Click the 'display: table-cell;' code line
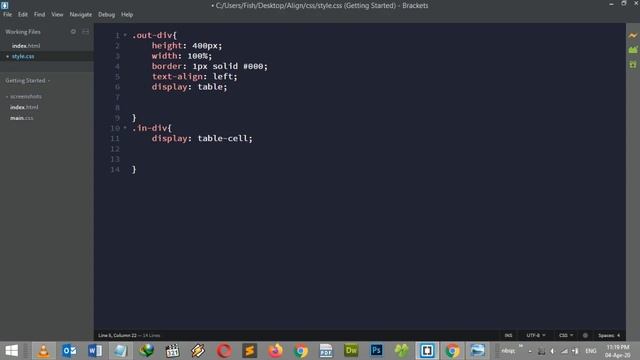The width and height of the screenshot is (640, 360). (202, 138)
